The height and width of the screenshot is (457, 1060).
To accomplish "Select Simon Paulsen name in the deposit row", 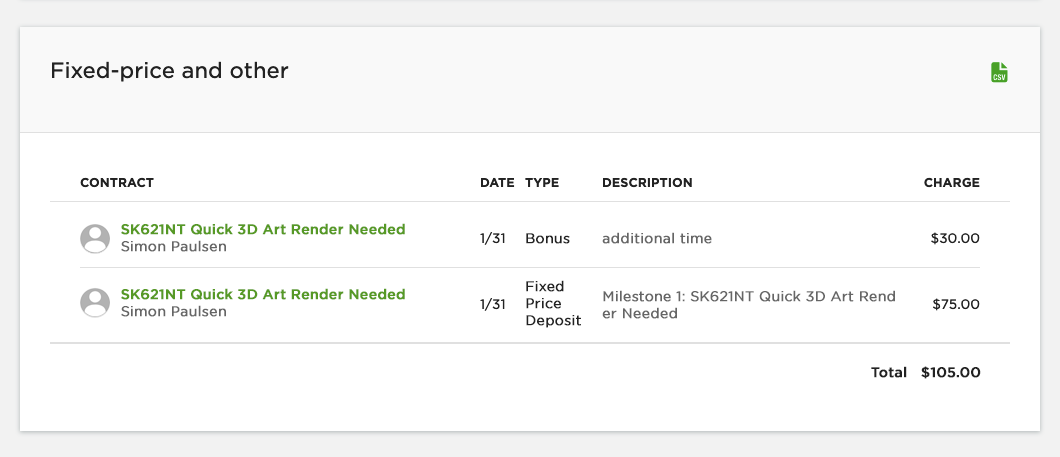I will click(x=173, y=311).
